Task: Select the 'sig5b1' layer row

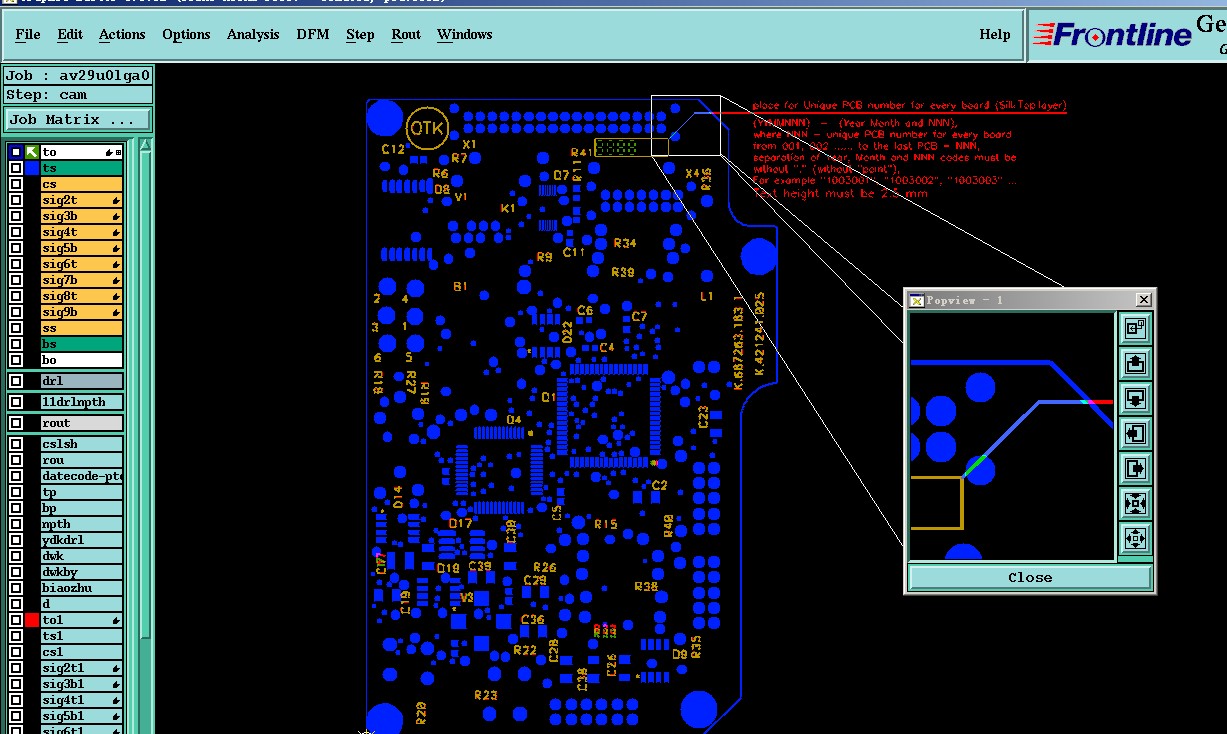Action: [x=82, y=716]
